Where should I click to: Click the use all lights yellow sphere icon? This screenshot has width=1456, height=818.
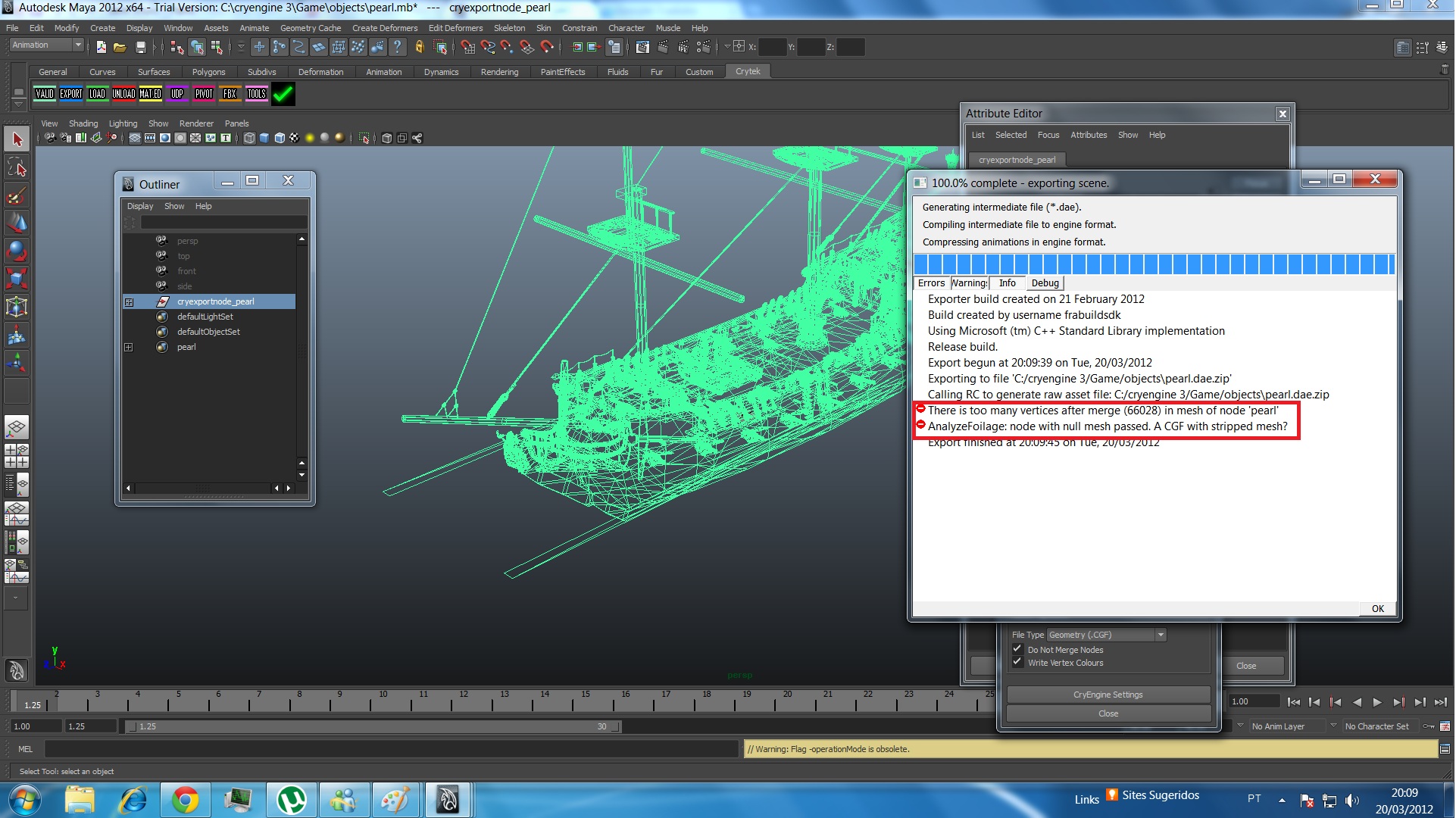click(309, 138)
